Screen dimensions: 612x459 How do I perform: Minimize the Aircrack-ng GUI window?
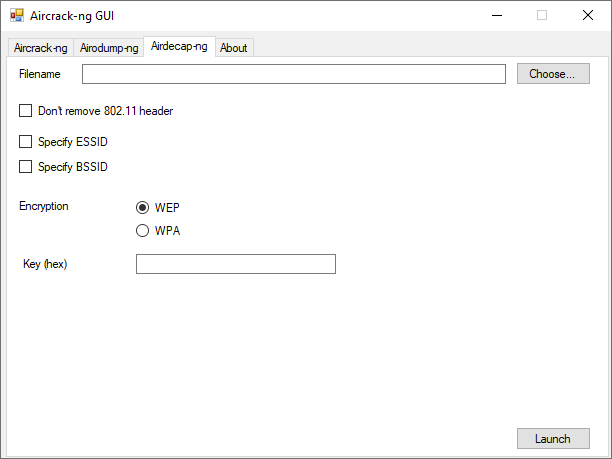(x=497, y=16)
